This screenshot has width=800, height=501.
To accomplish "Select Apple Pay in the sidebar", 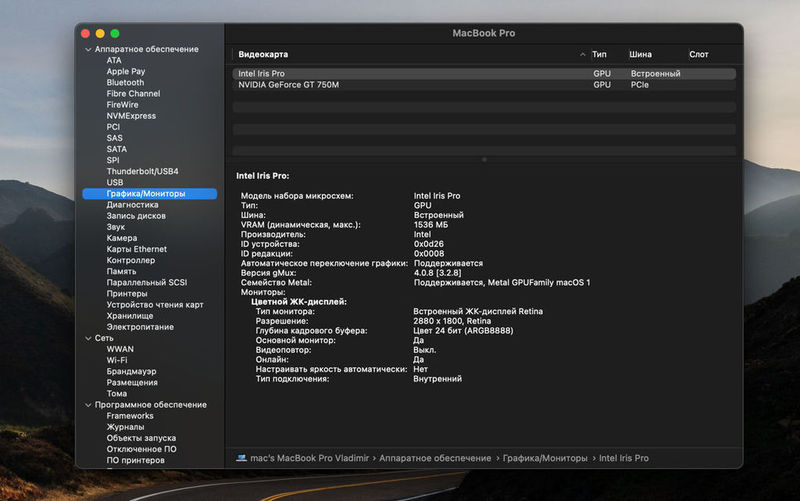I will (x=126, y=71).
